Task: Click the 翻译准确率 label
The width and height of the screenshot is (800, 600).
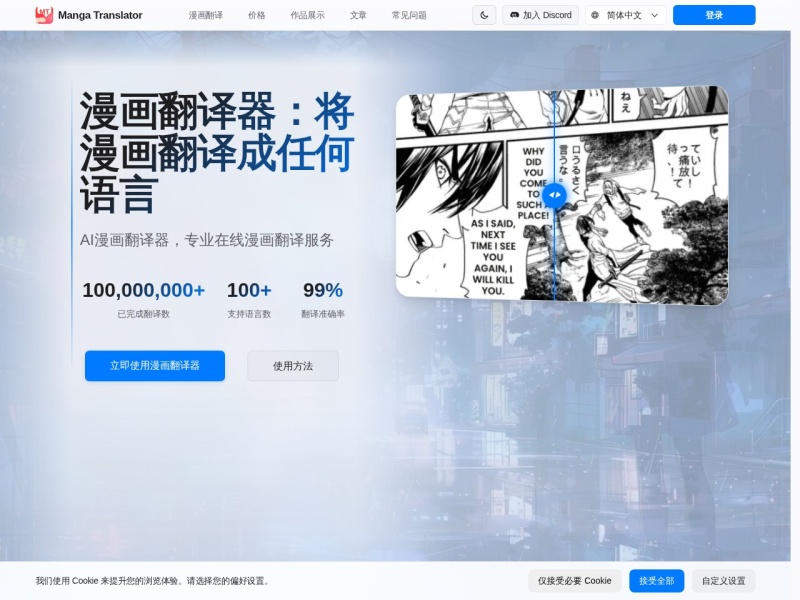Action: pos(323,314)
